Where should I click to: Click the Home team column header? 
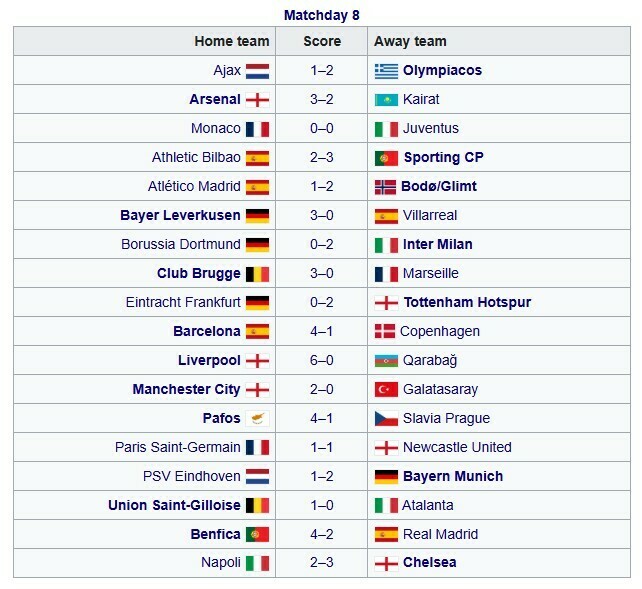(232, 42)
